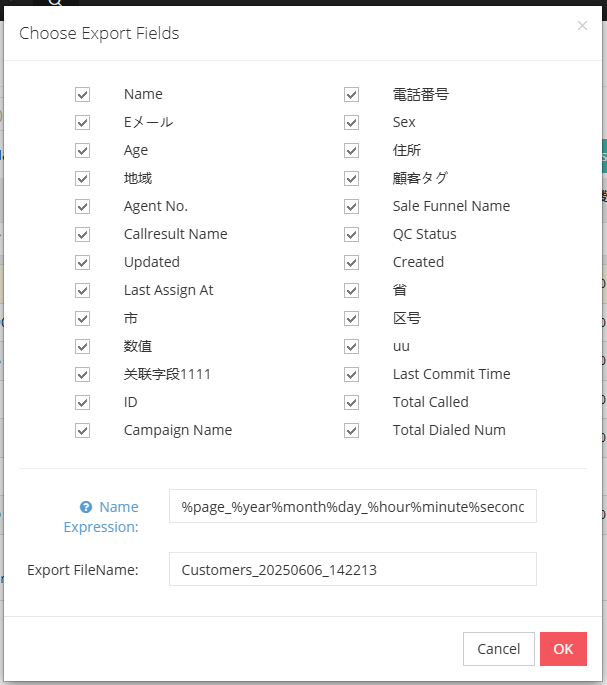Click the Sale Funnel Name label
This screenshot has height=685, width=607.
pyautogui.click(x=451, y=206)
